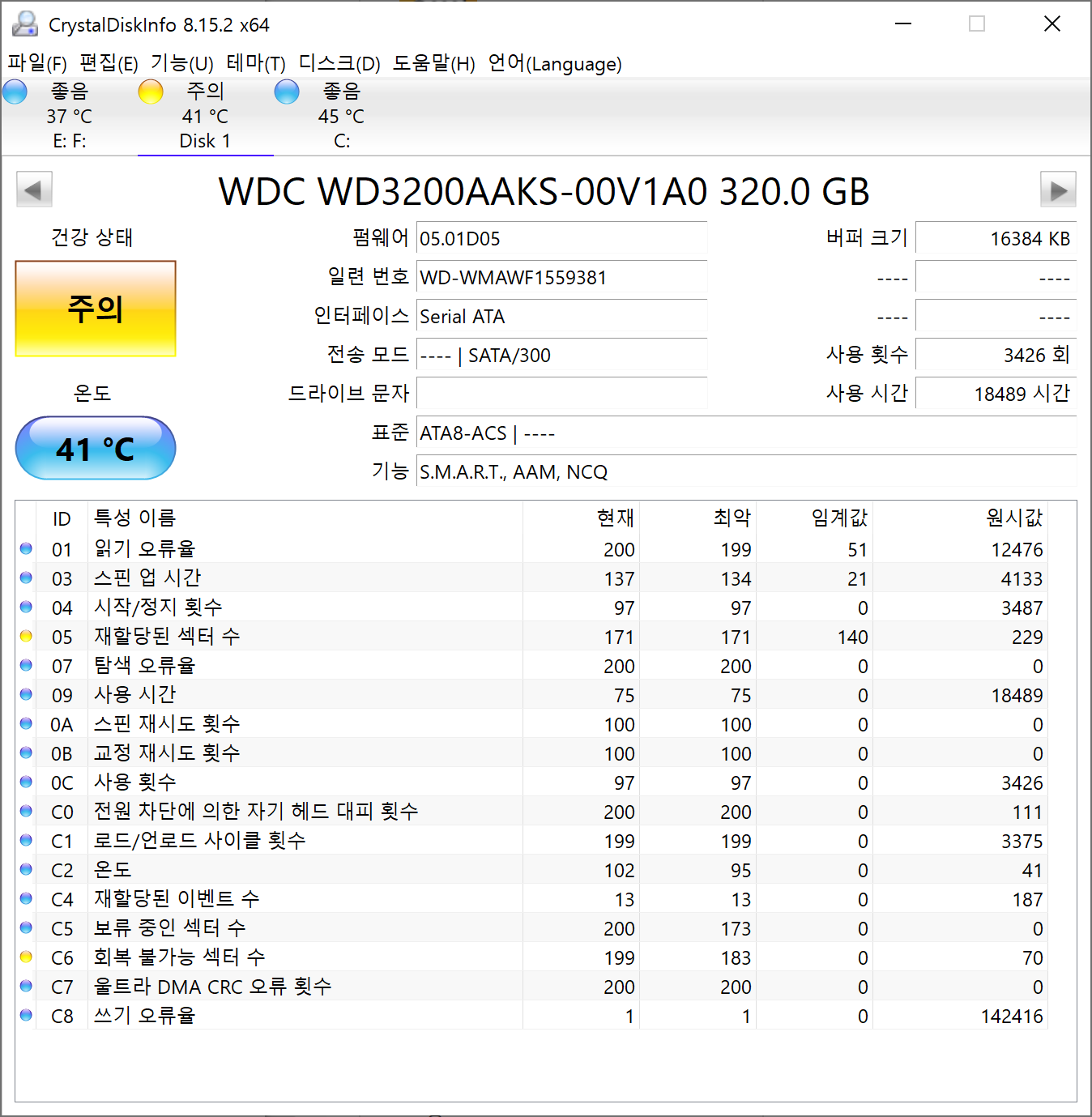
Task: Open the 테마(T) menu
Action: tap(256, 63)
